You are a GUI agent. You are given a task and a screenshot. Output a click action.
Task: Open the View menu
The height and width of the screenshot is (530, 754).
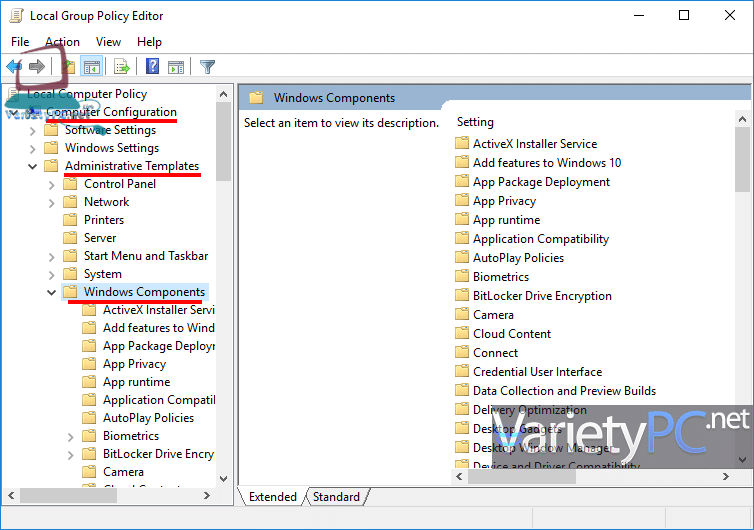click(x=108, y=42)
